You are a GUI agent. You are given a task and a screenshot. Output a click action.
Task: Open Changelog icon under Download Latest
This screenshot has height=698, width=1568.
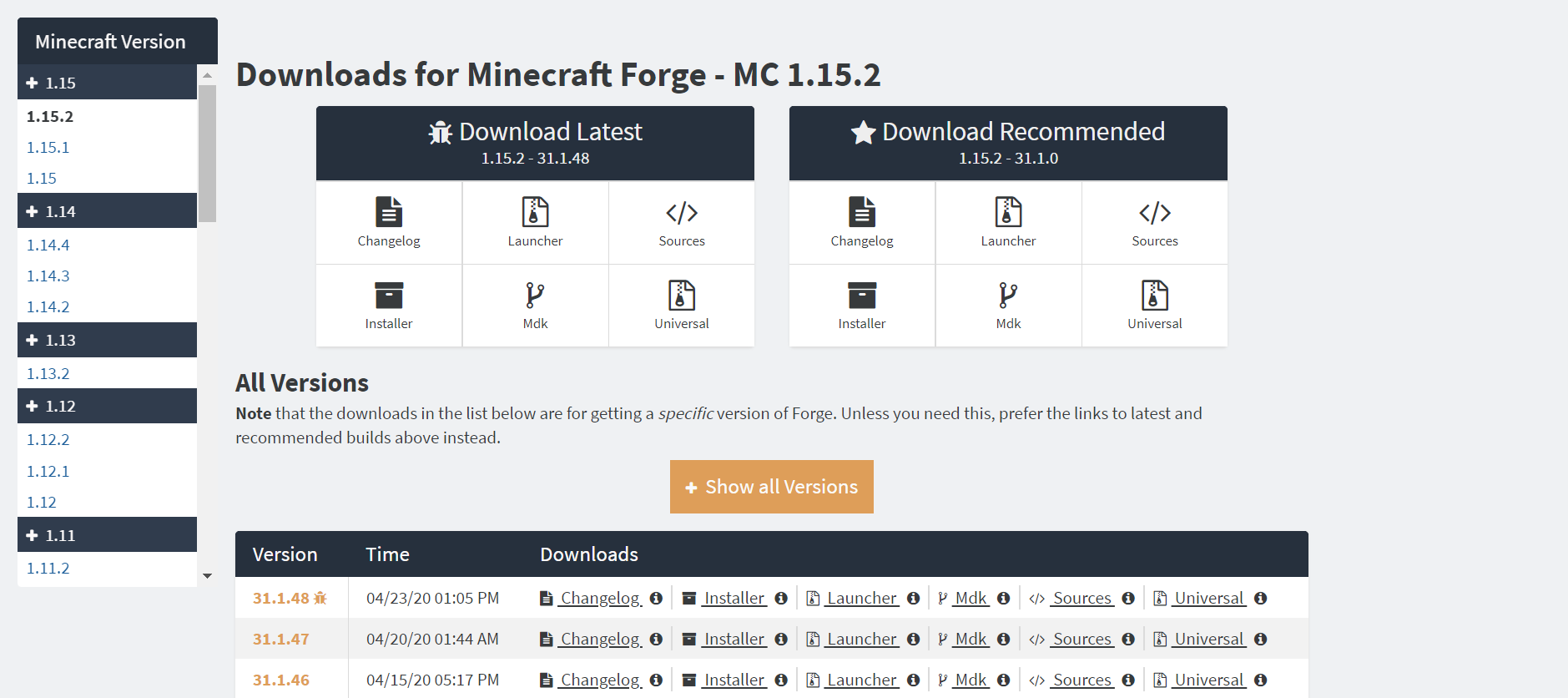click(x=389, y=212)
